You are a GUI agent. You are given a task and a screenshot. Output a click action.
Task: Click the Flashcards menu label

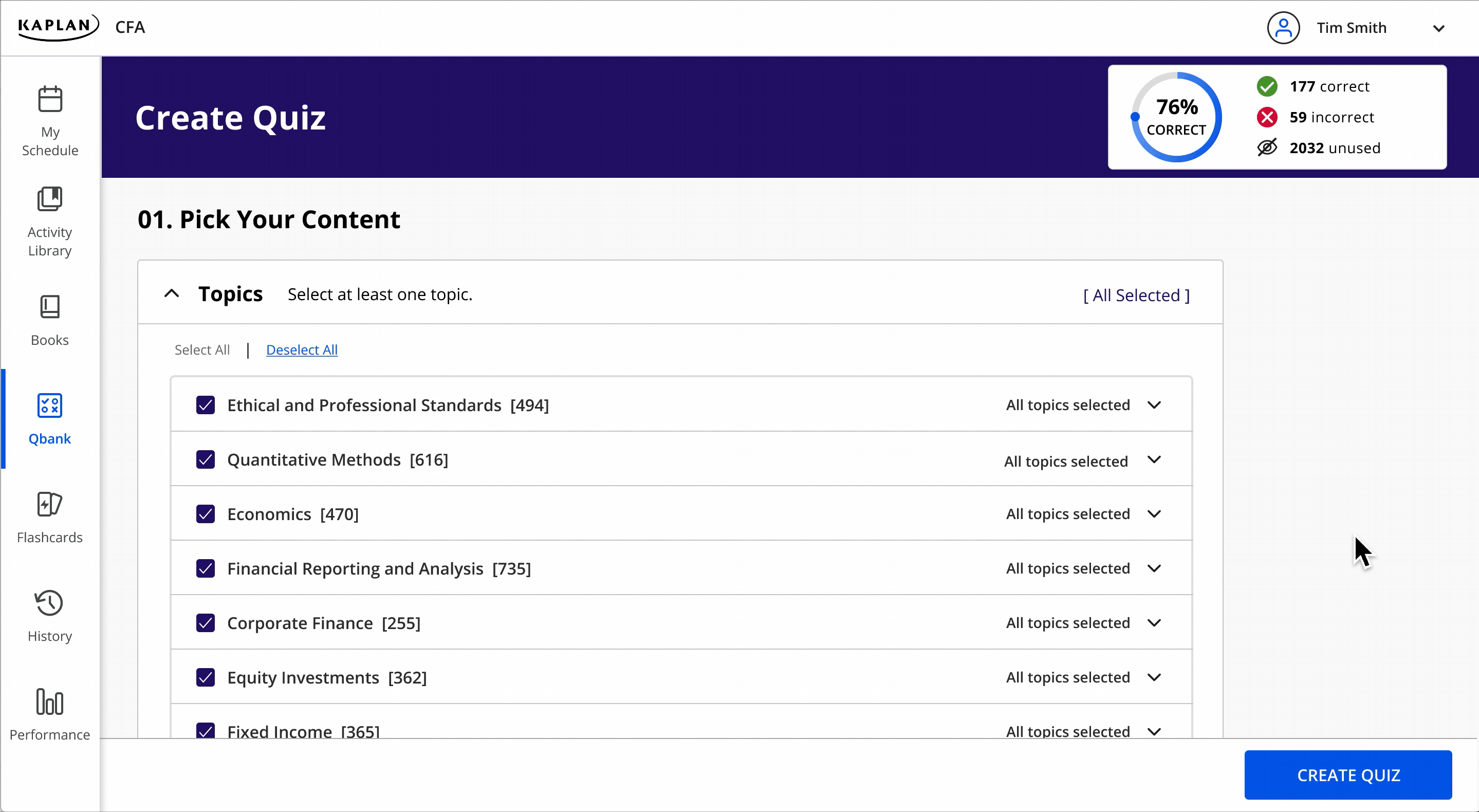(50, 538)
